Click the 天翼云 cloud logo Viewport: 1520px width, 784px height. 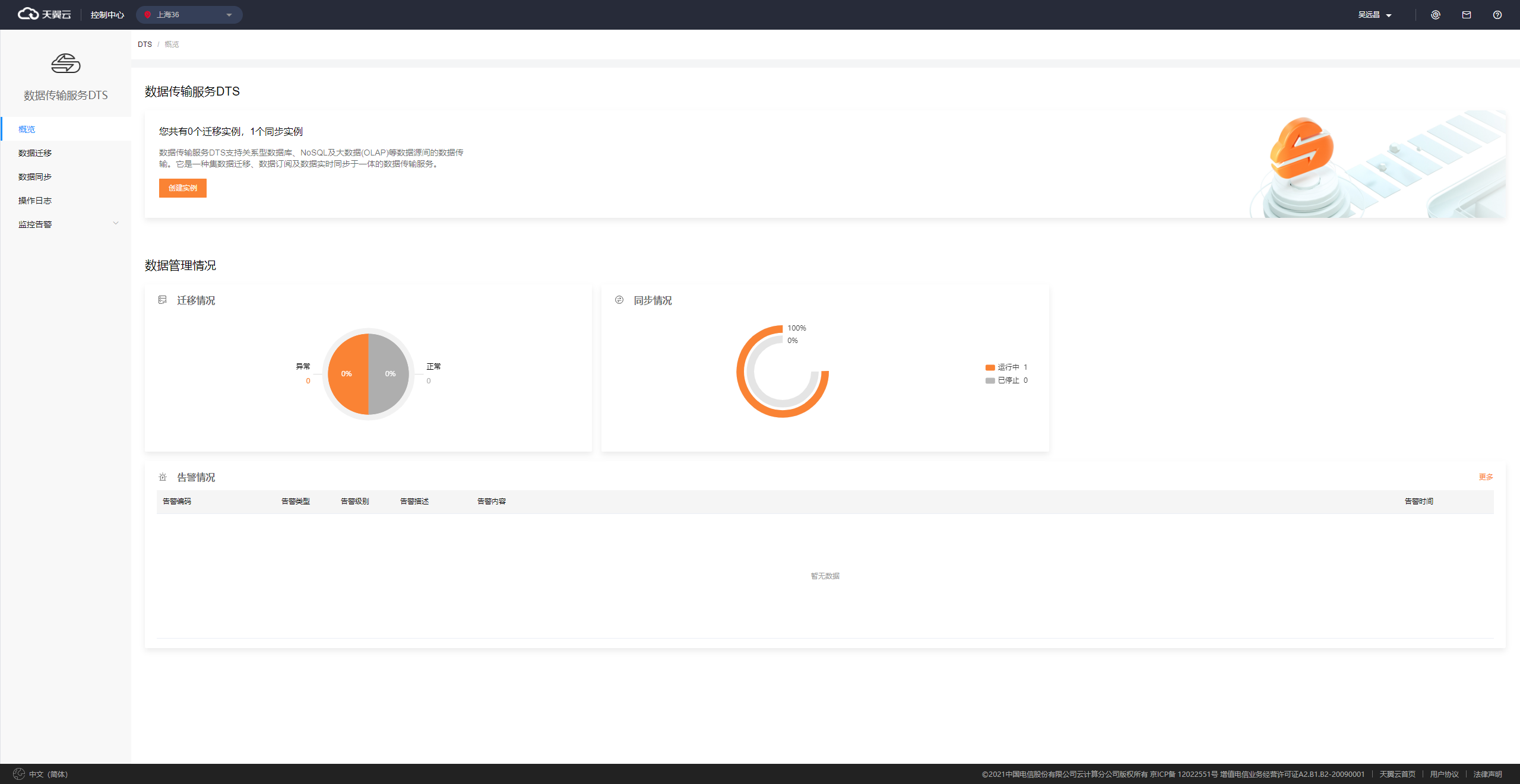[44, 14]
